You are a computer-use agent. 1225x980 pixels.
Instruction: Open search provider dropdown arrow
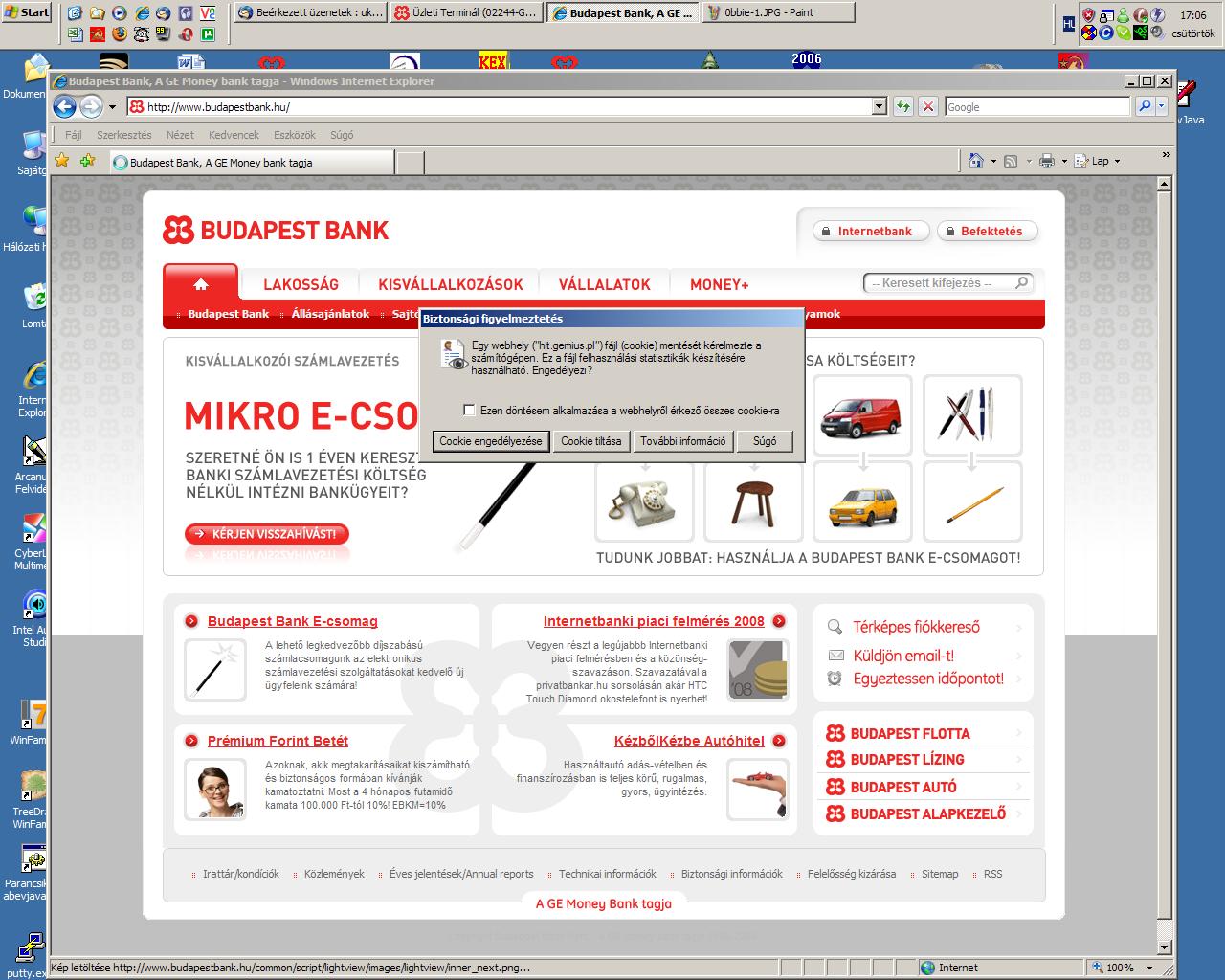1161,107
